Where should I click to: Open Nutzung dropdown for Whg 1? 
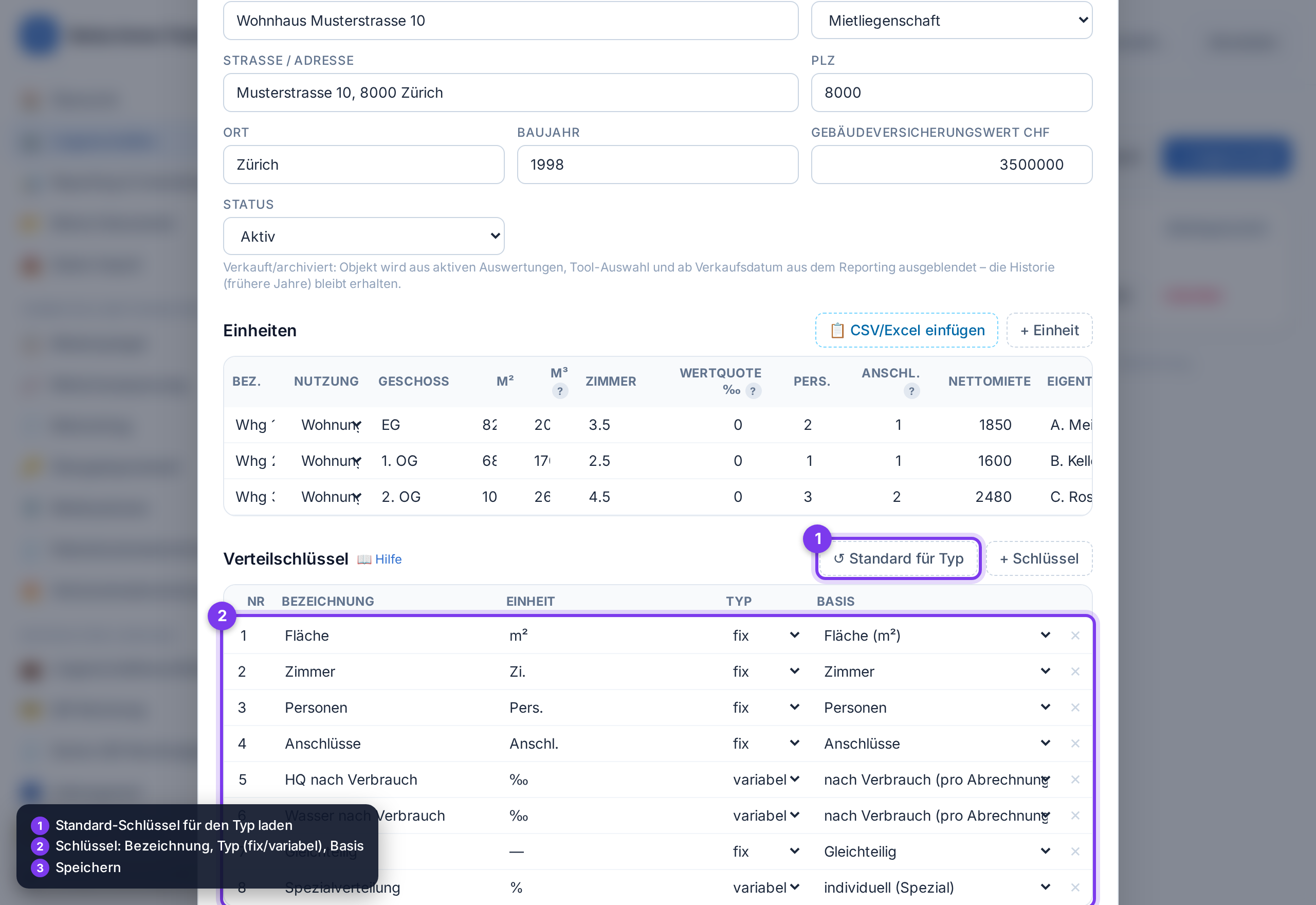pyautogui.click(x=331, y=425)
